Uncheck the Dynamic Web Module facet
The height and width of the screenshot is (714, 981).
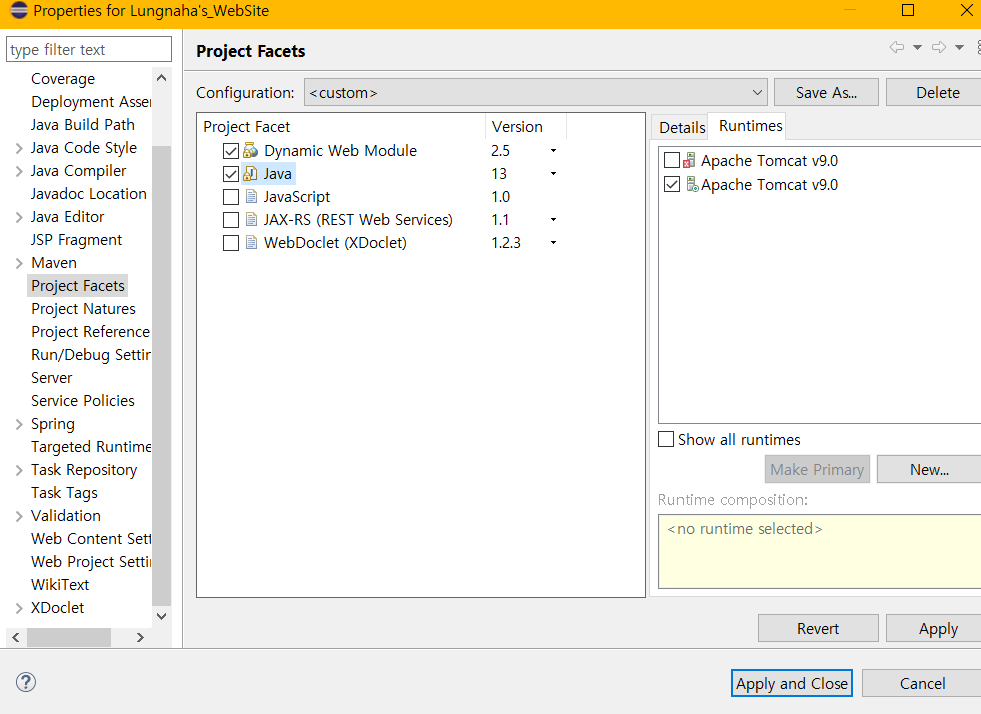tap(231, 151)
